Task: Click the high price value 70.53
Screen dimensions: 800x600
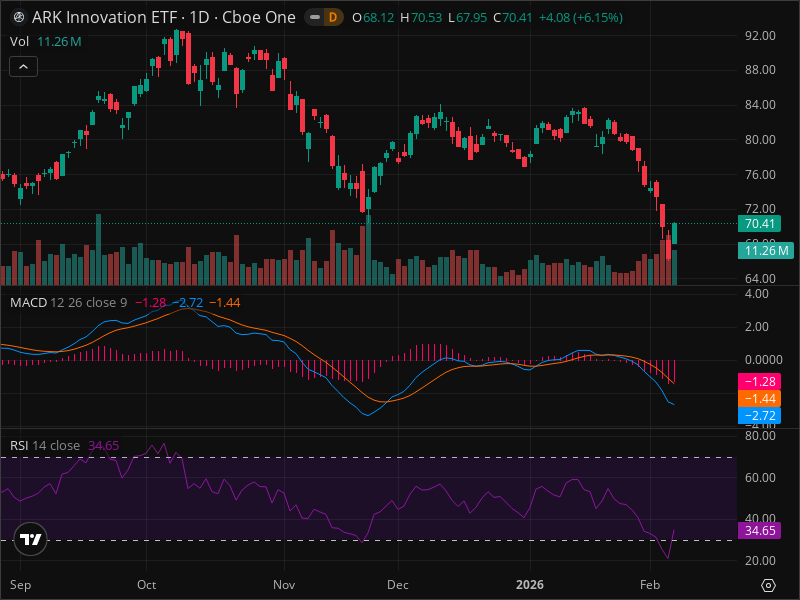Action: click(427, 18)
